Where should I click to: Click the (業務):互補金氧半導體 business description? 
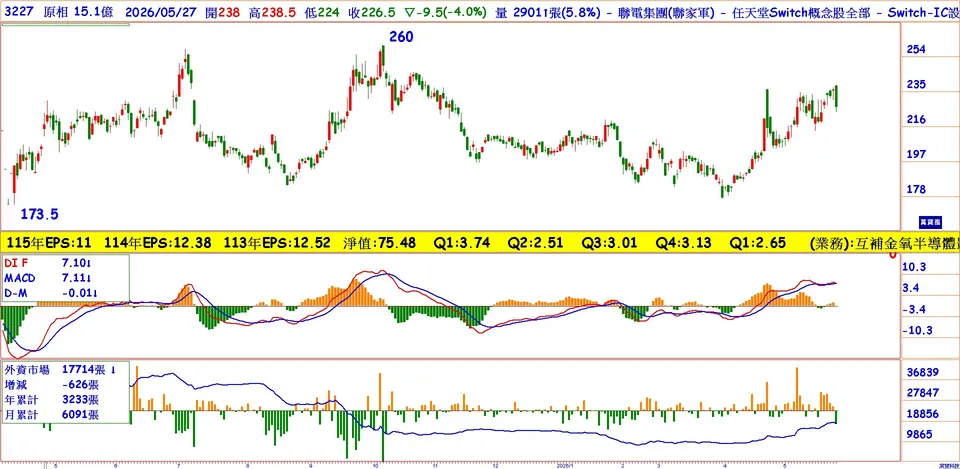tap(883, 243)
